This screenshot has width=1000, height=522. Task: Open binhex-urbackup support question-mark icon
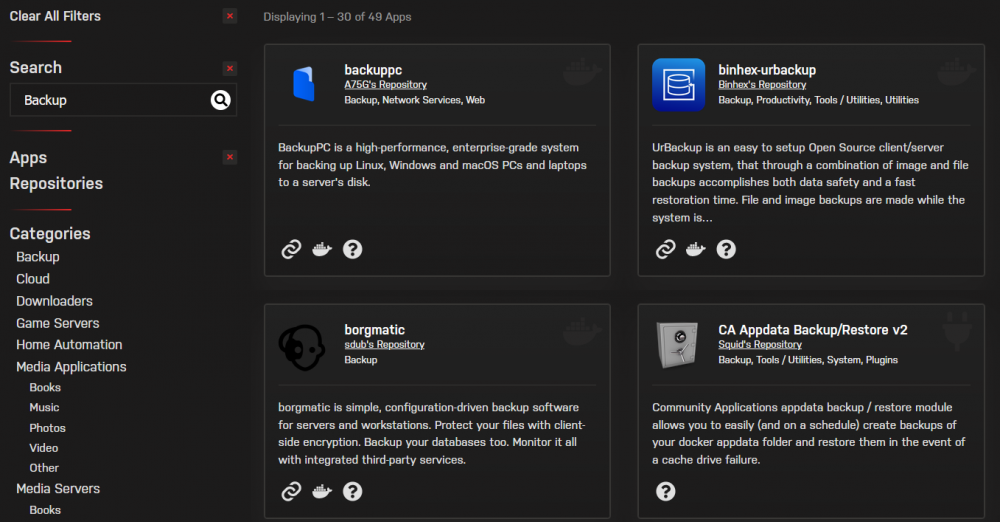point(726,249)
